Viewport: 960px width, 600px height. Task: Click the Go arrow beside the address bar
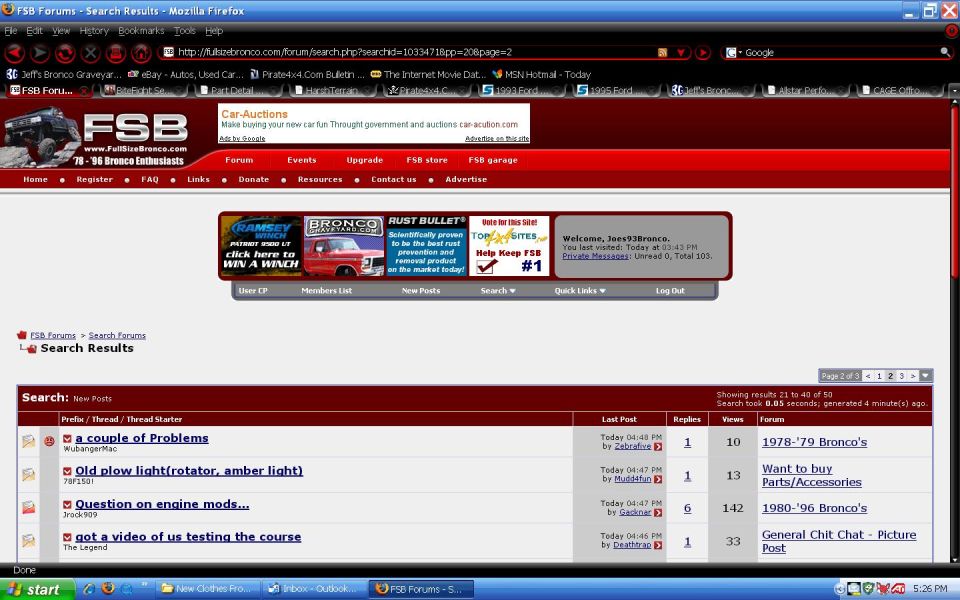coord(703,53)
